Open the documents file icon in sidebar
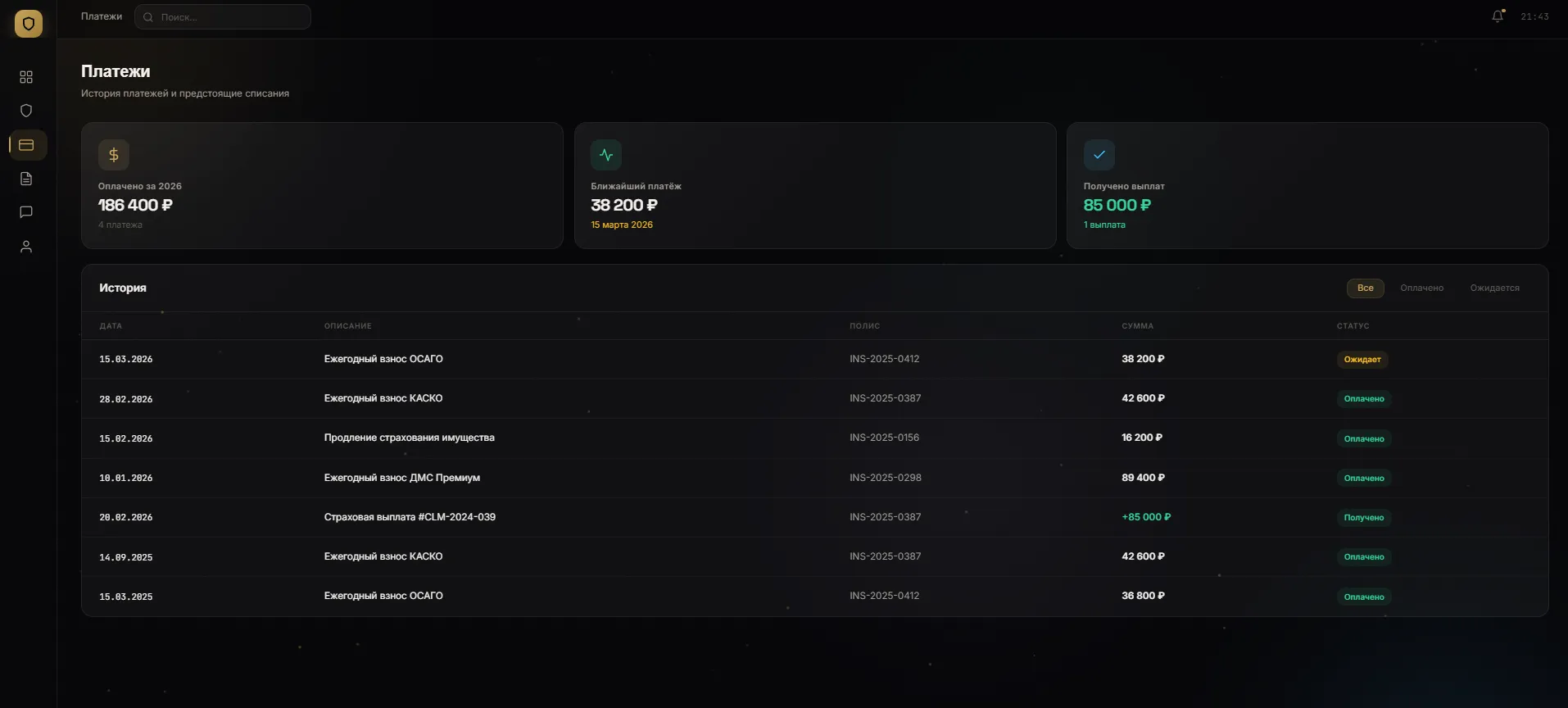 pos(26,179)
